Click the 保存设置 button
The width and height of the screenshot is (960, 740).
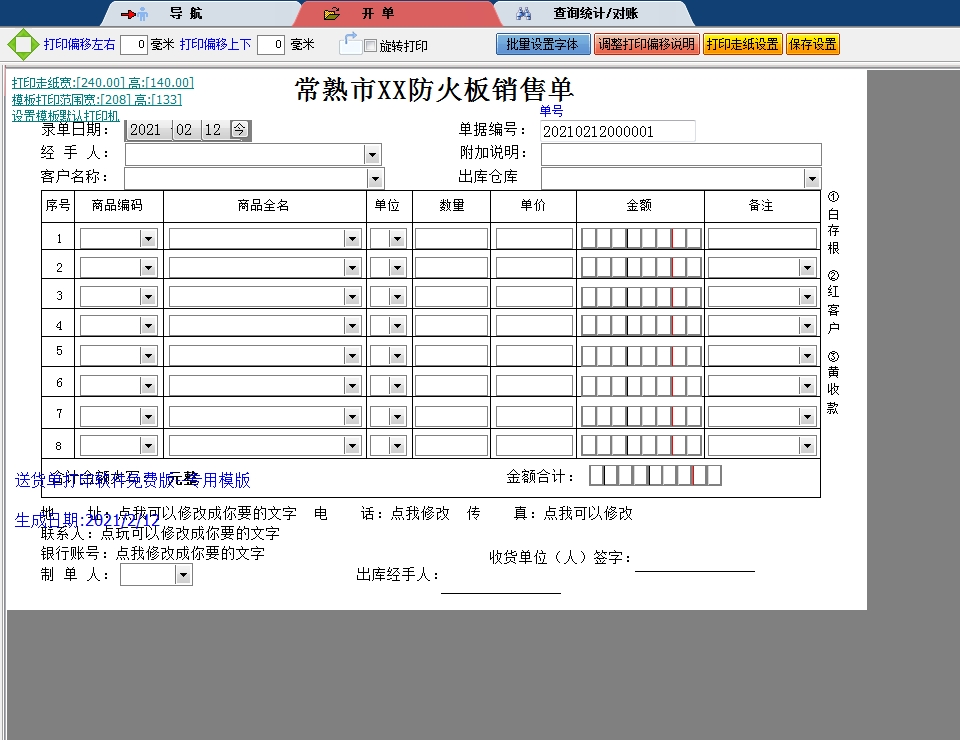812,44
